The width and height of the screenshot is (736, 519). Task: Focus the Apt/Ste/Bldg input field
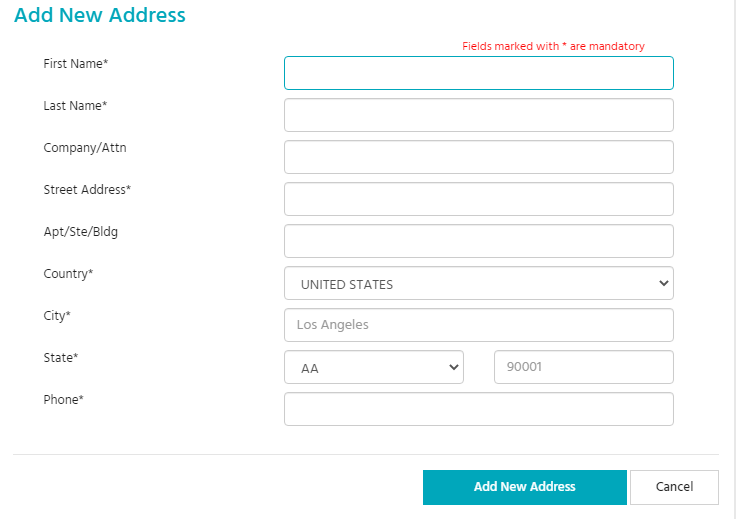click(x=478, y=241)
